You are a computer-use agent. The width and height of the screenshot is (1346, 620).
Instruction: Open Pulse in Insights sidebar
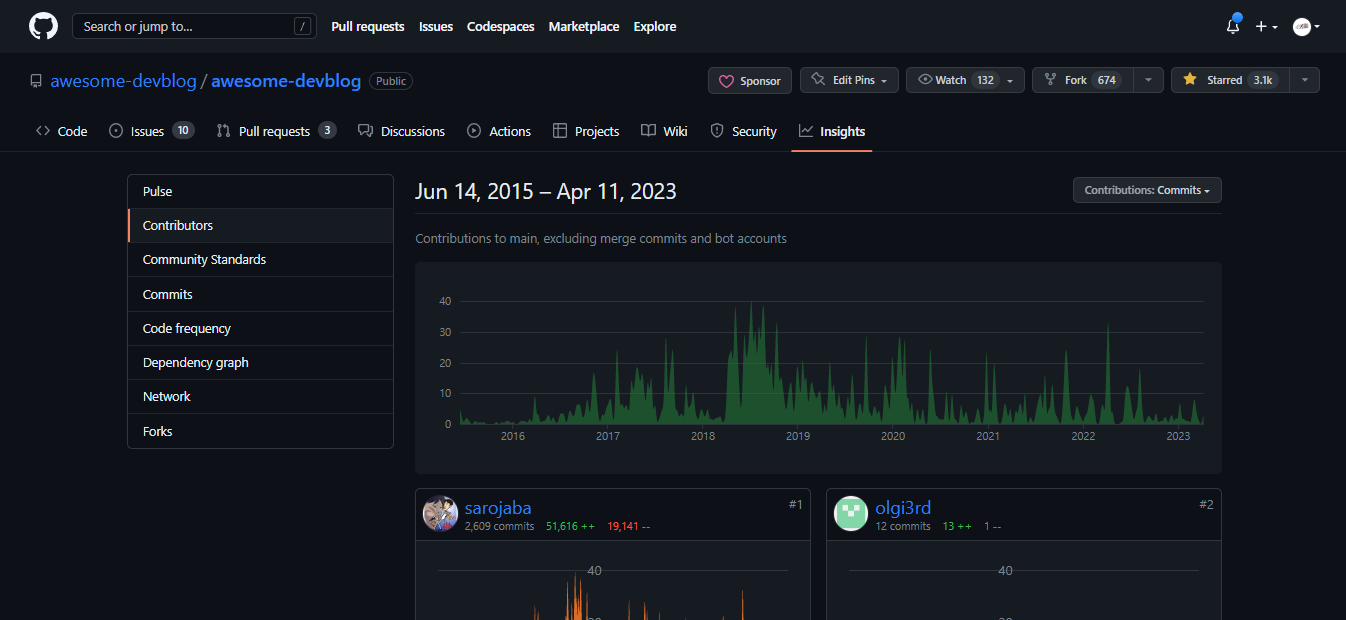coord(260,191)
